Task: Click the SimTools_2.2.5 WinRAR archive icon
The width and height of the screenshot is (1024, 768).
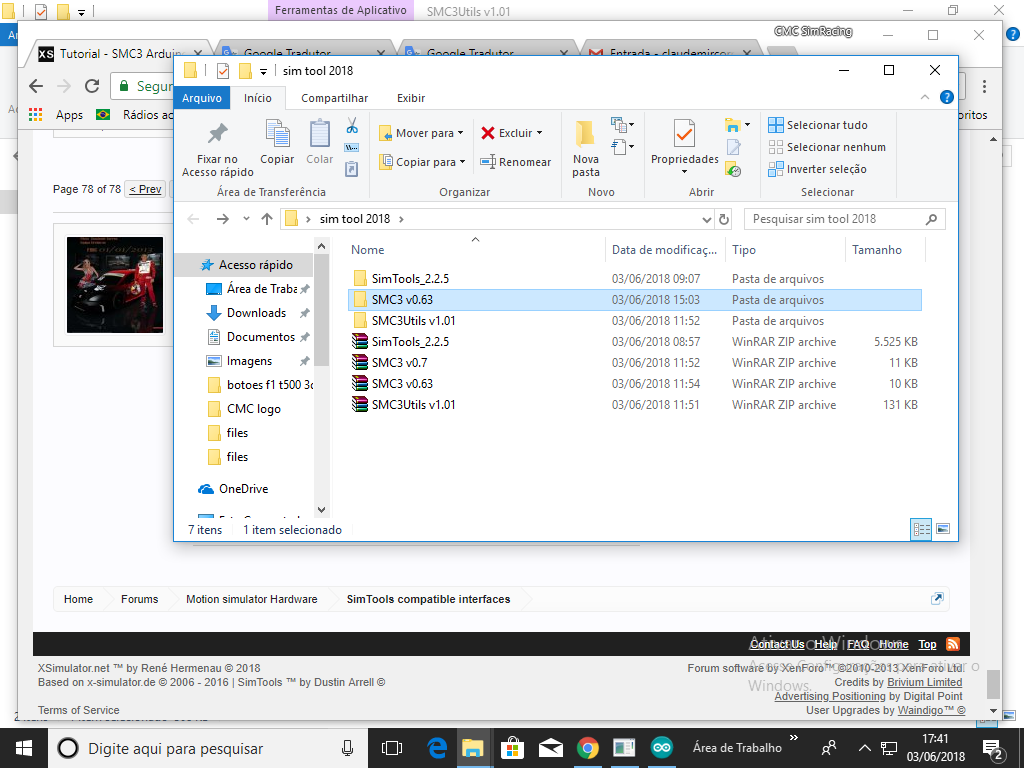Action: [360, 342]
